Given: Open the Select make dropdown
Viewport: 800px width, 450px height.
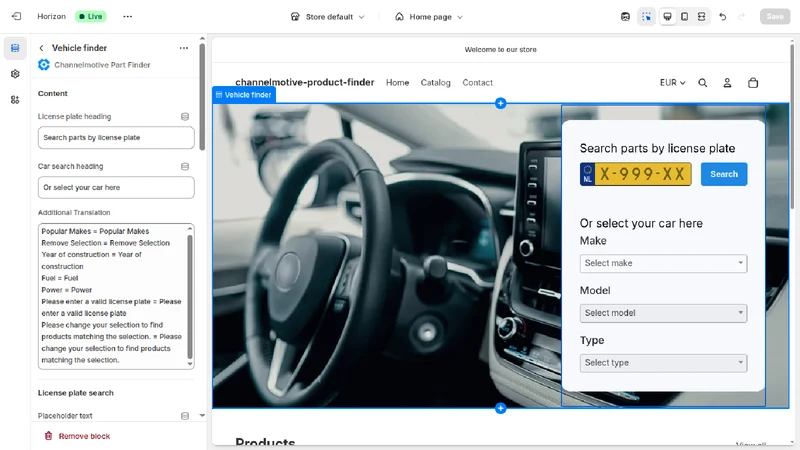Looking at the screenshot, I should pos(663,263).
